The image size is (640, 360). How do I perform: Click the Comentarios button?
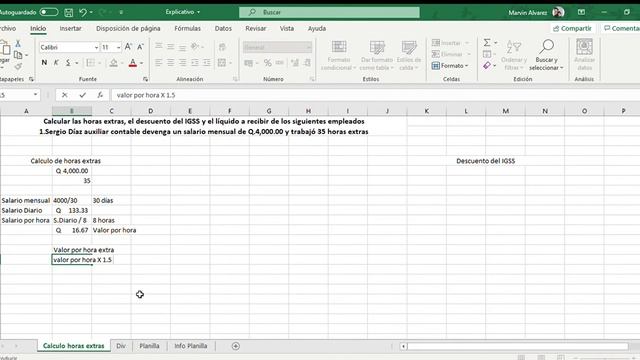[621, 29]
